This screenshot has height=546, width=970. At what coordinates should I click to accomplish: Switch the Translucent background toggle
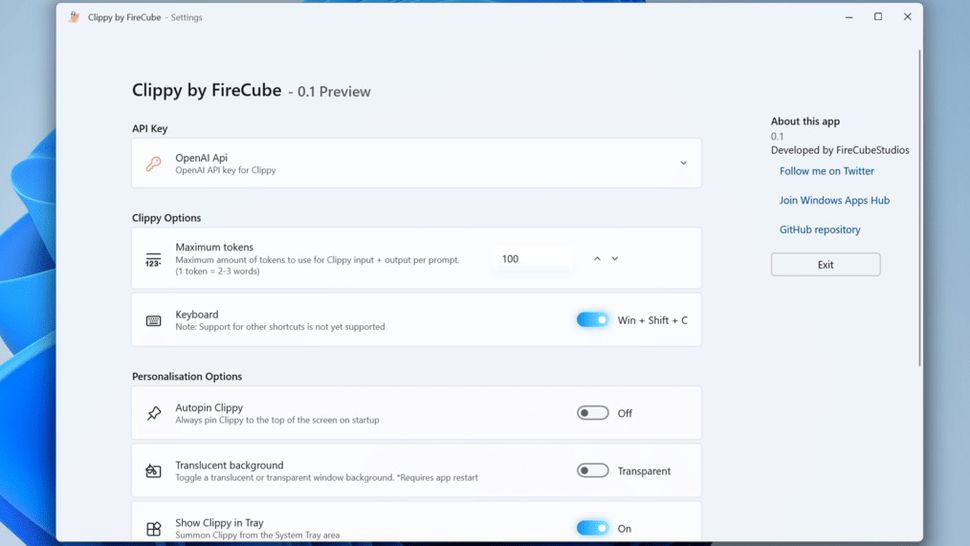tap(592, 471)
